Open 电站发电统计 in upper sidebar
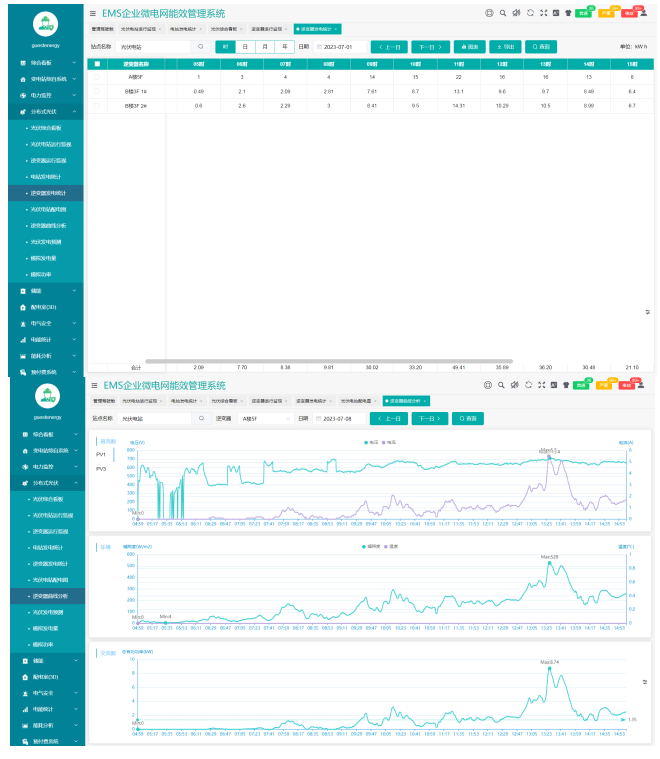Viewport: 660px width, 759px height. pyautogui.click(x=47, y=176)
